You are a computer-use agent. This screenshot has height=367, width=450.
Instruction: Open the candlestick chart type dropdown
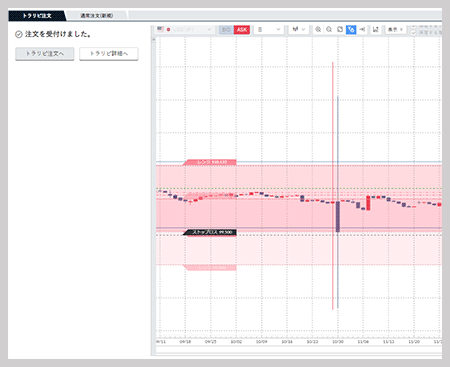(299, 29)
